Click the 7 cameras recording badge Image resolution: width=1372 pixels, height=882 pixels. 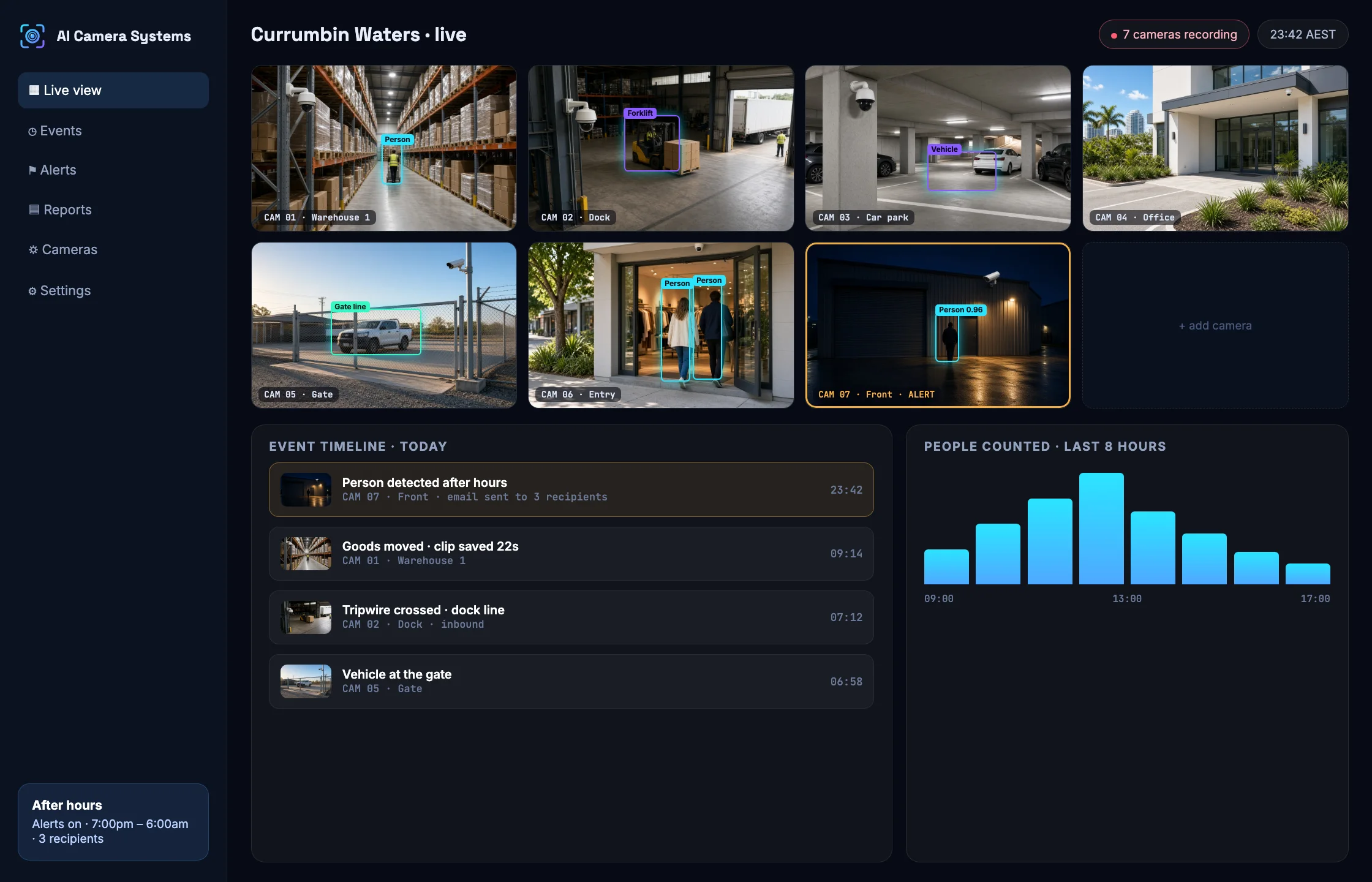1174,35
